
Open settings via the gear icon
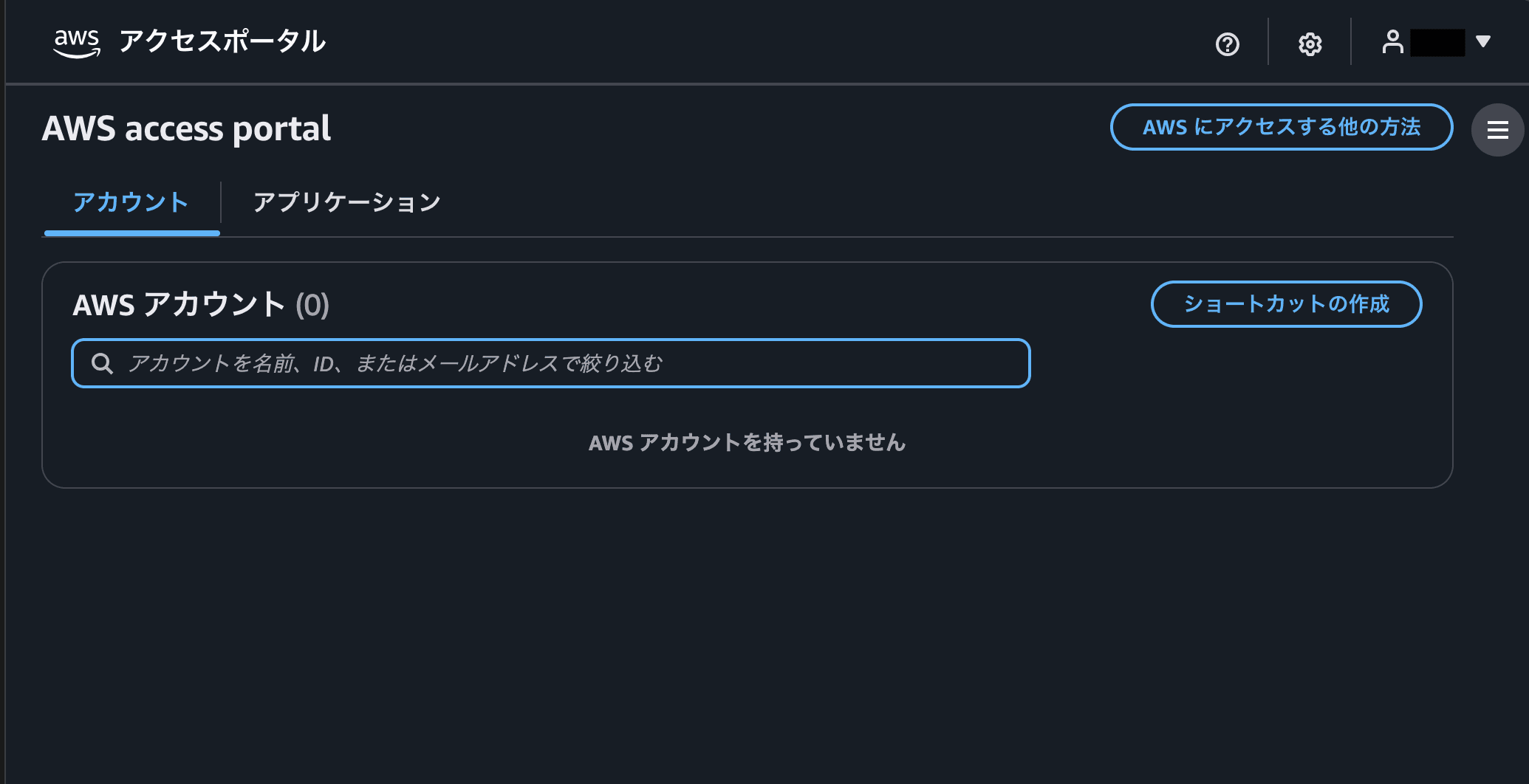(x=1310, y=44)
